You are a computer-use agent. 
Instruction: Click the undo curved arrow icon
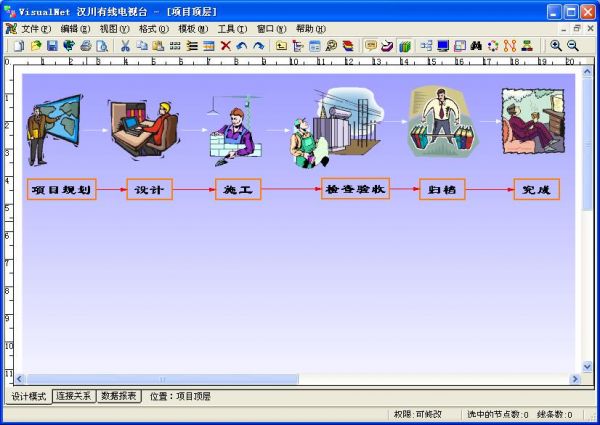[242, 46]
